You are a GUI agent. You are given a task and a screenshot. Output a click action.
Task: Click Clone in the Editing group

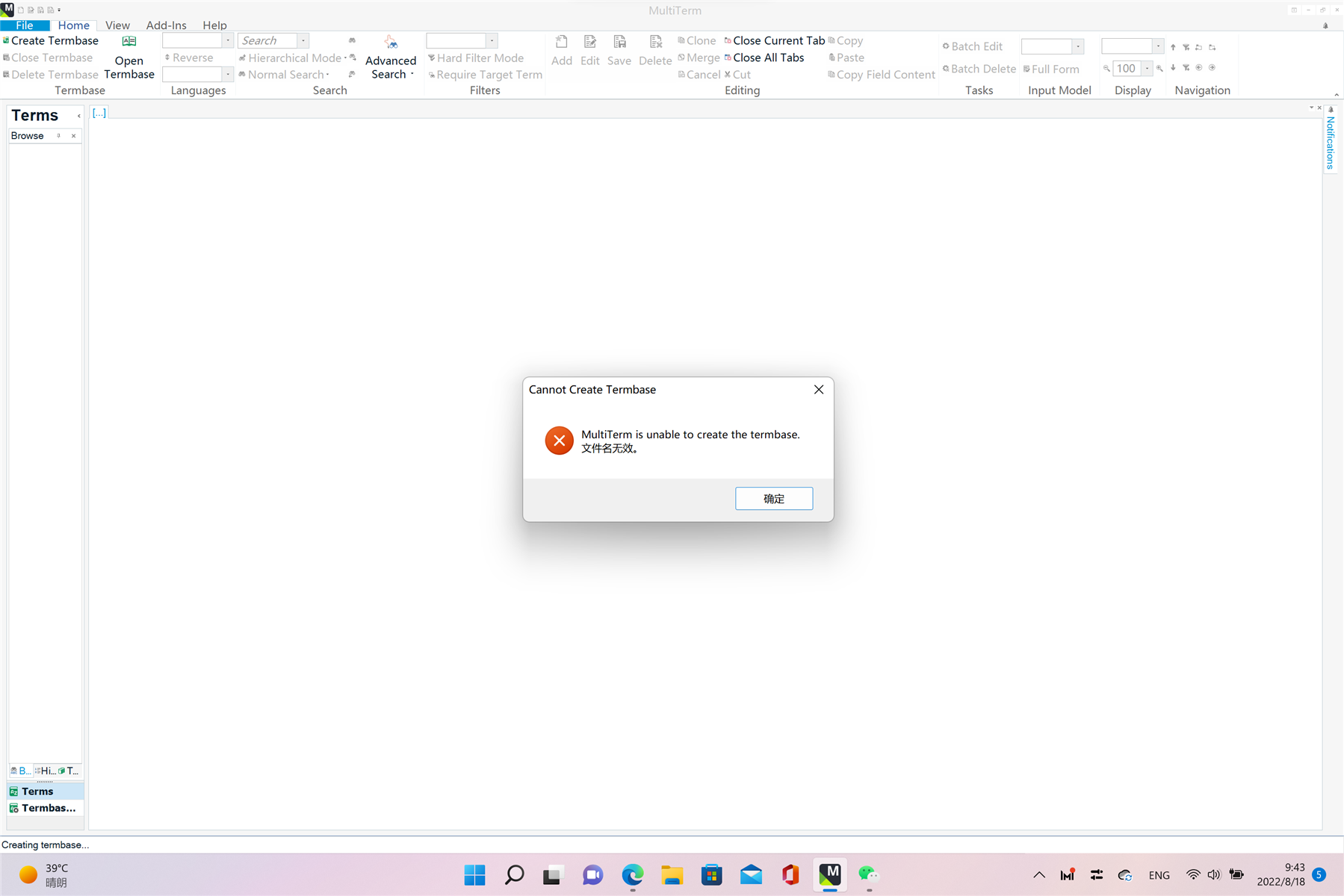click(x=697, y=40)
